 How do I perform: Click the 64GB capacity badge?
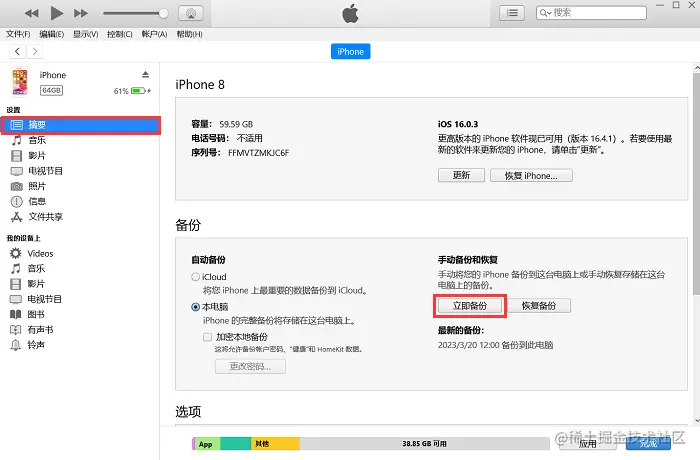(x=51, y=90)
